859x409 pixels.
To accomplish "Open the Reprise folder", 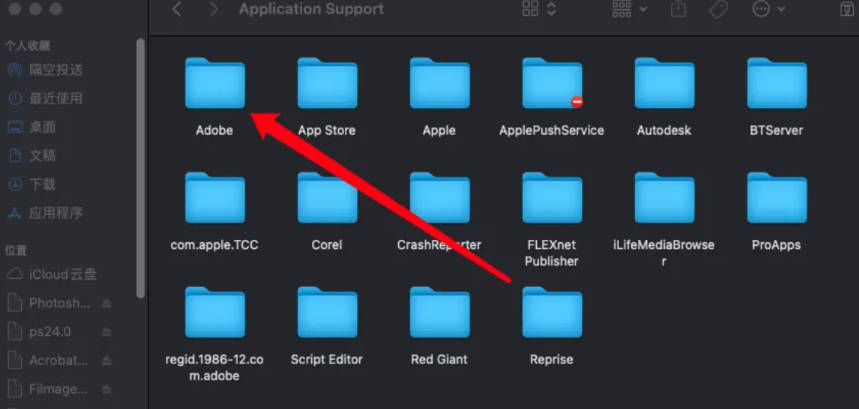I will pyautogui.click(x=552, y=312).
